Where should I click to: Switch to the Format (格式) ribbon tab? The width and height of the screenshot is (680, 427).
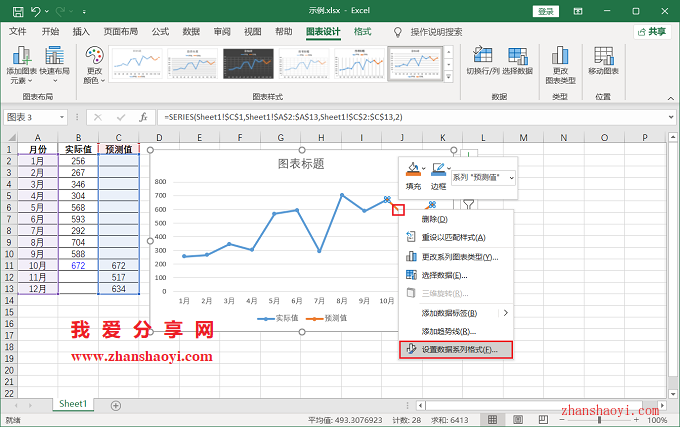click(363, 32)
